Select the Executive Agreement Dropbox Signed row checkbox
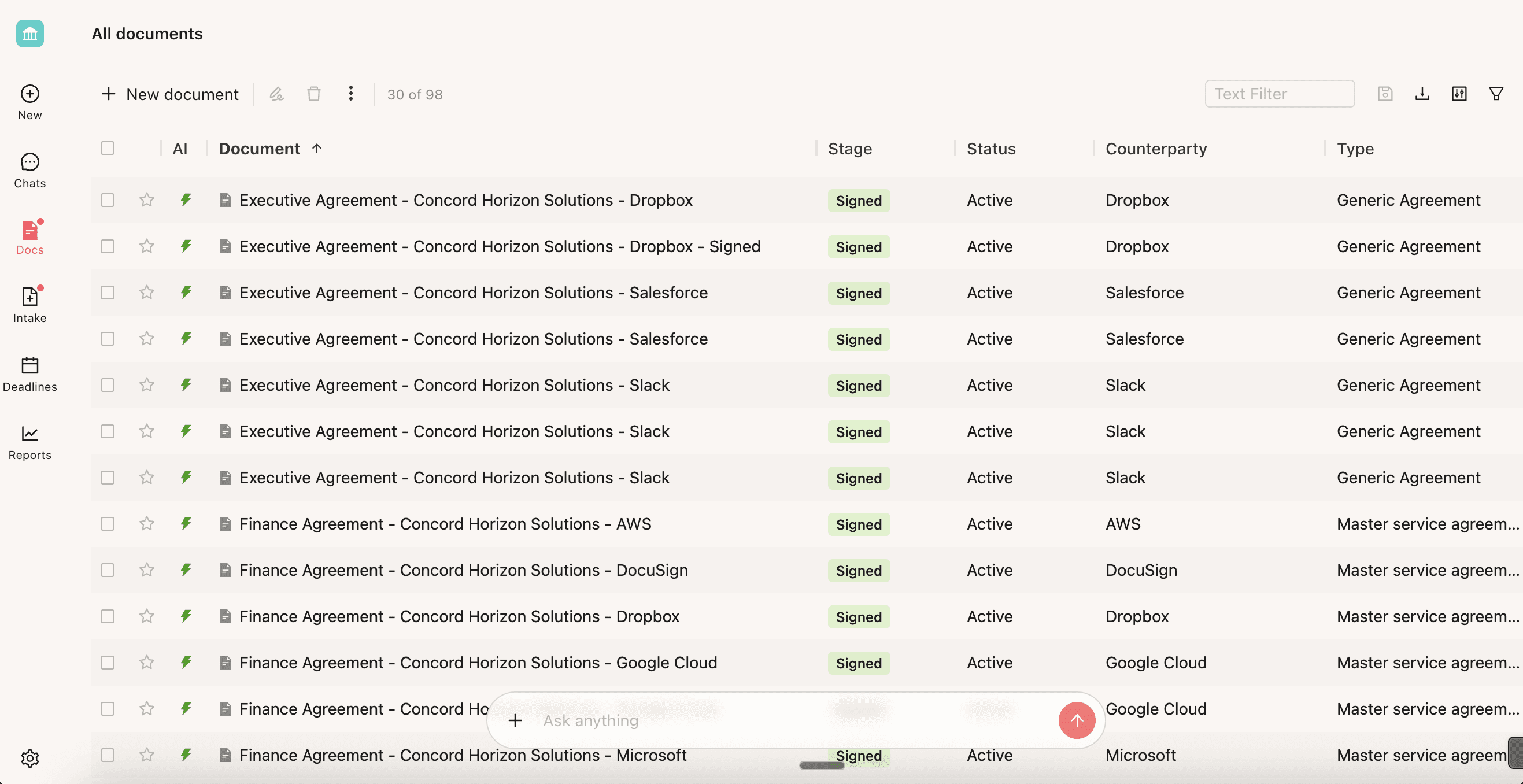 click(107, 246)
